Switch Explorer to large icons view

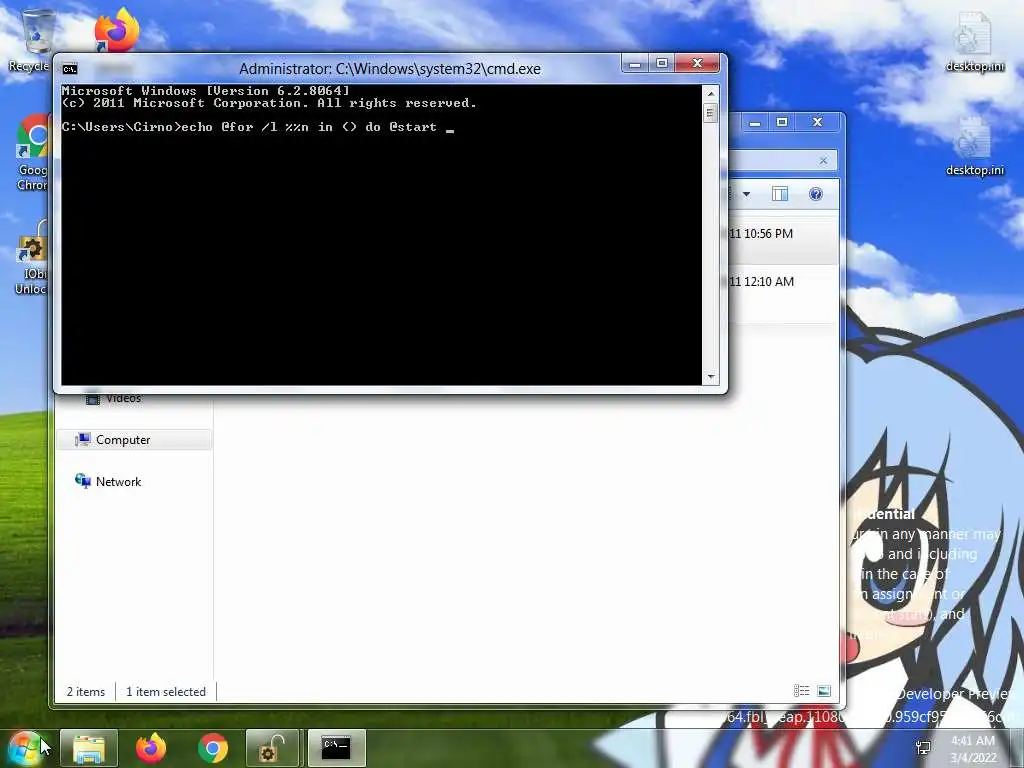824,691
